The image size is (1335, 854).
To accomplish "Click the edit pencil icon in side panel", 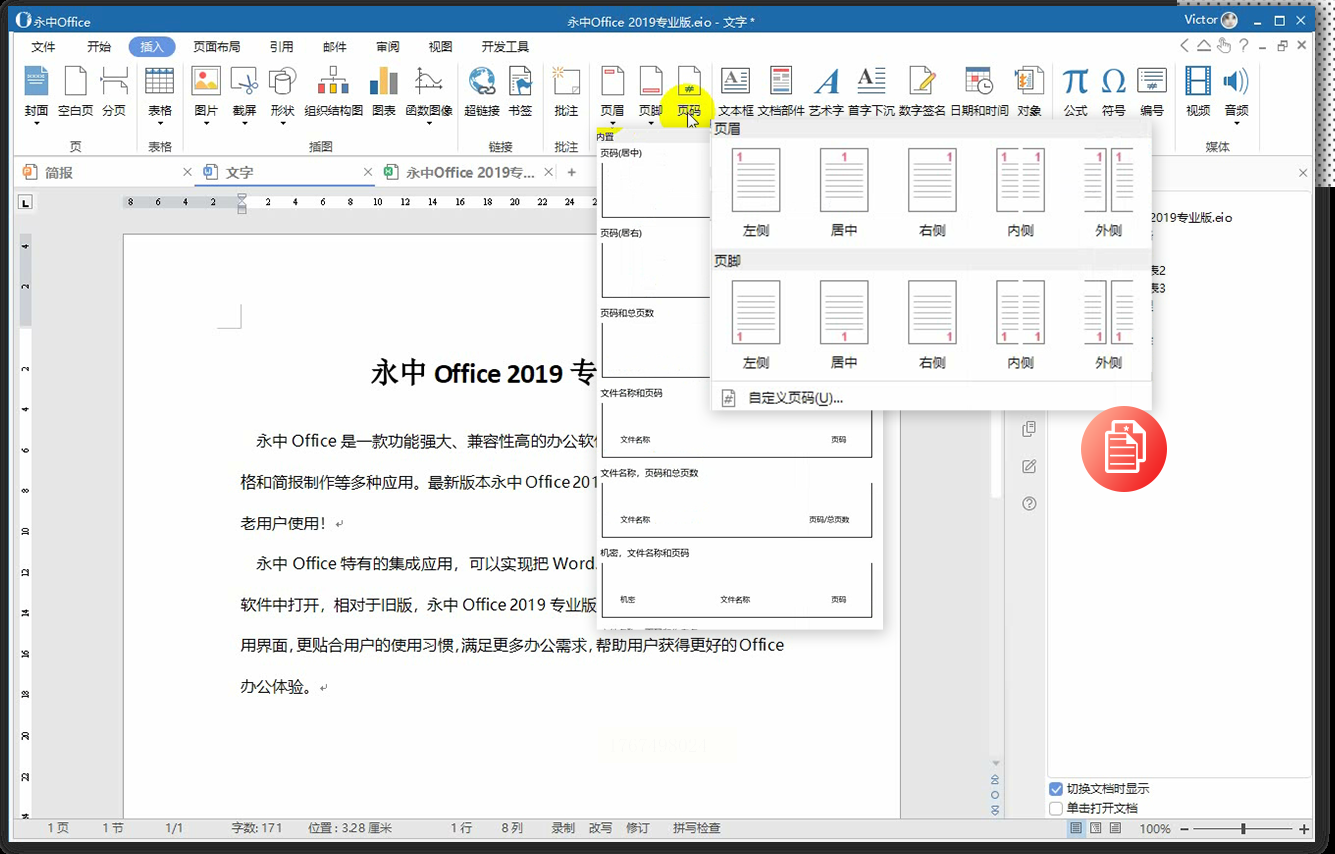I will pyautogui.click(x=1028, y=467).
